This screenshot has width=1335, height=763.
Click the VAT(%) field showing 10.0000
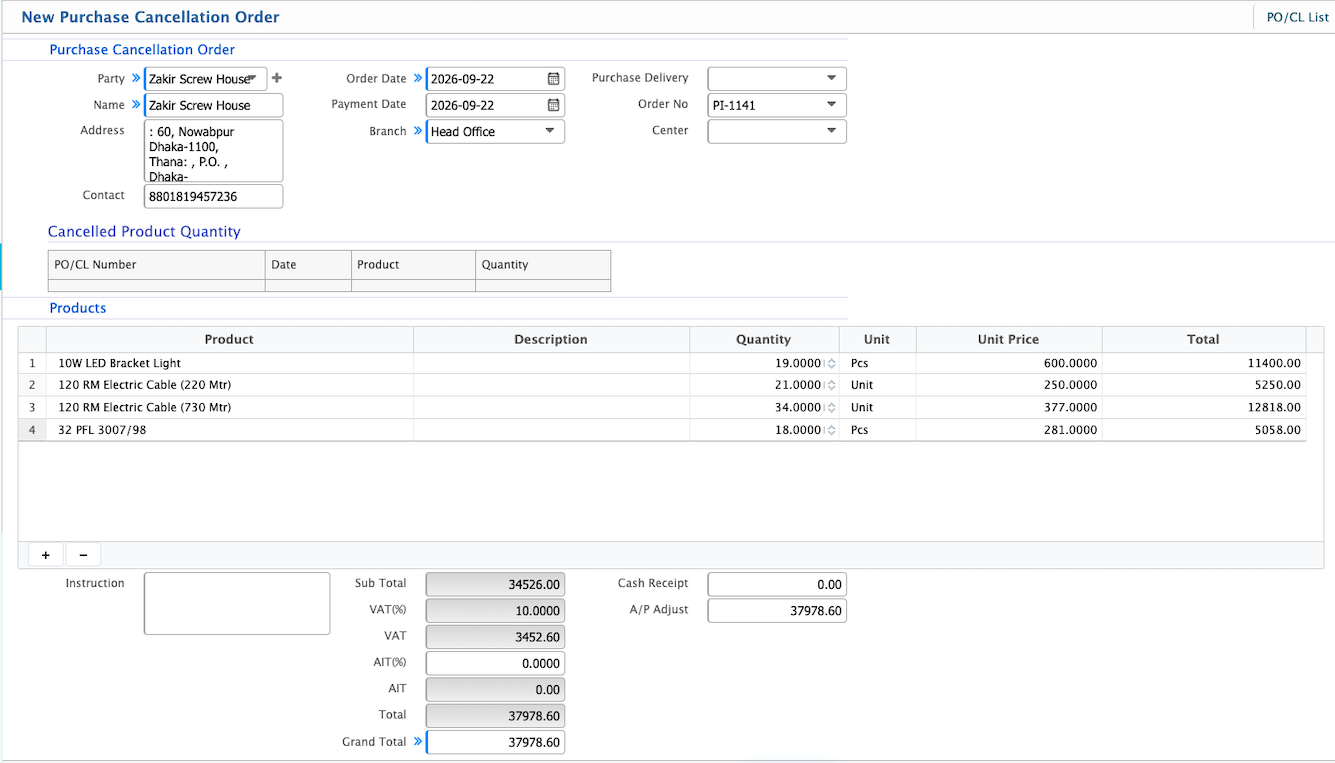click(495, 610)
